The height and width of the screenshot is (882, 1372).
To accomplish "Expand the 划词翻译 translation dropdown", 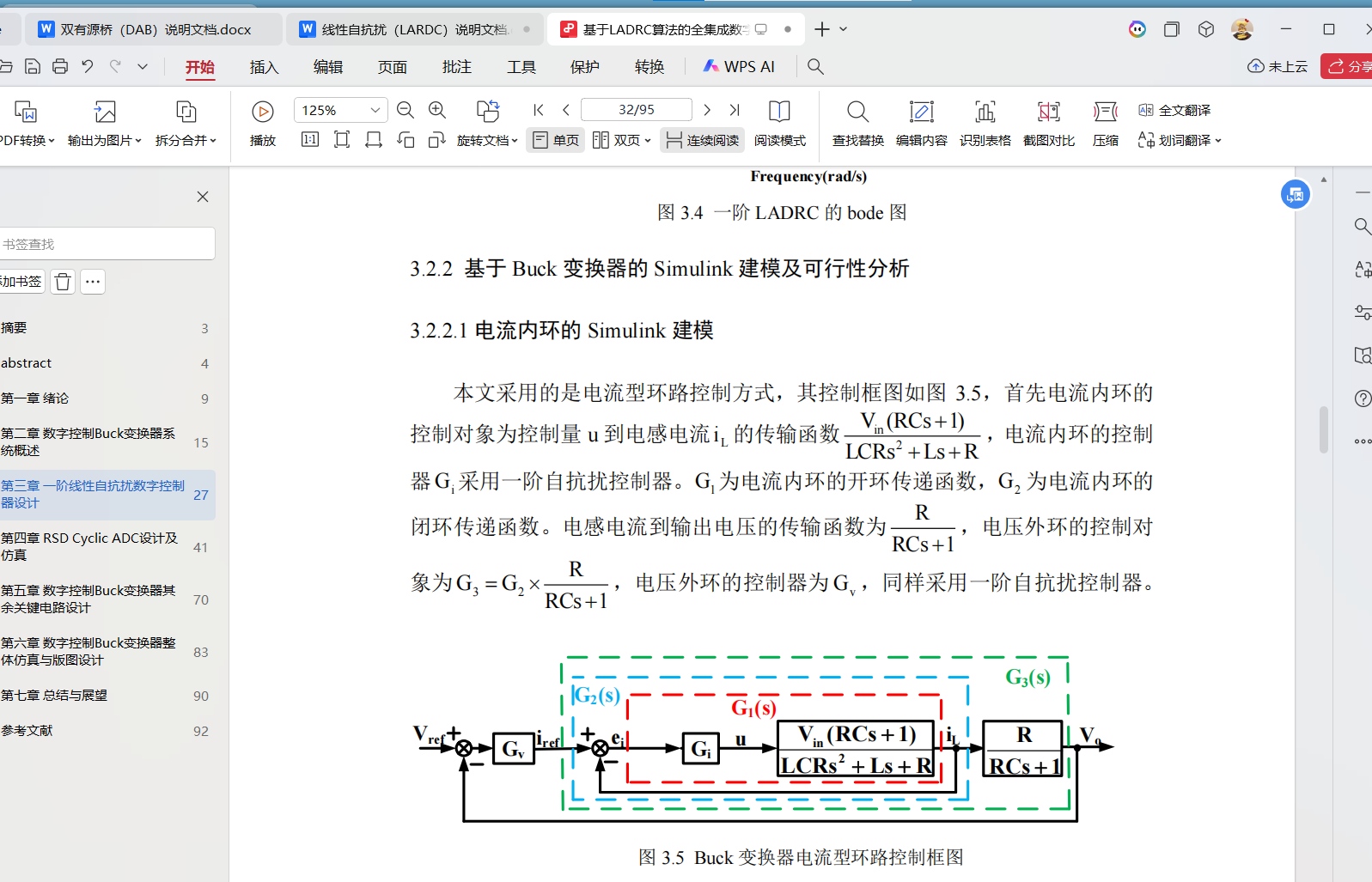I will [1179, 140].
